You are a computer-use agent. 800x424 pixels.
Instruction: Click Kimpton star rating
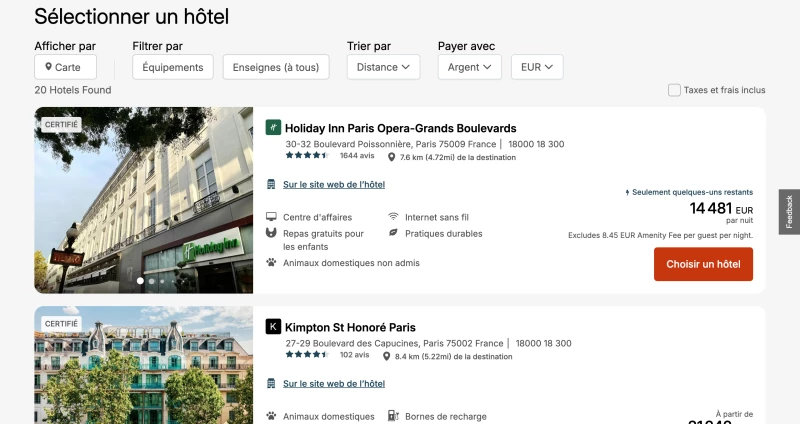pyautogui.click(x=307, y=355)
